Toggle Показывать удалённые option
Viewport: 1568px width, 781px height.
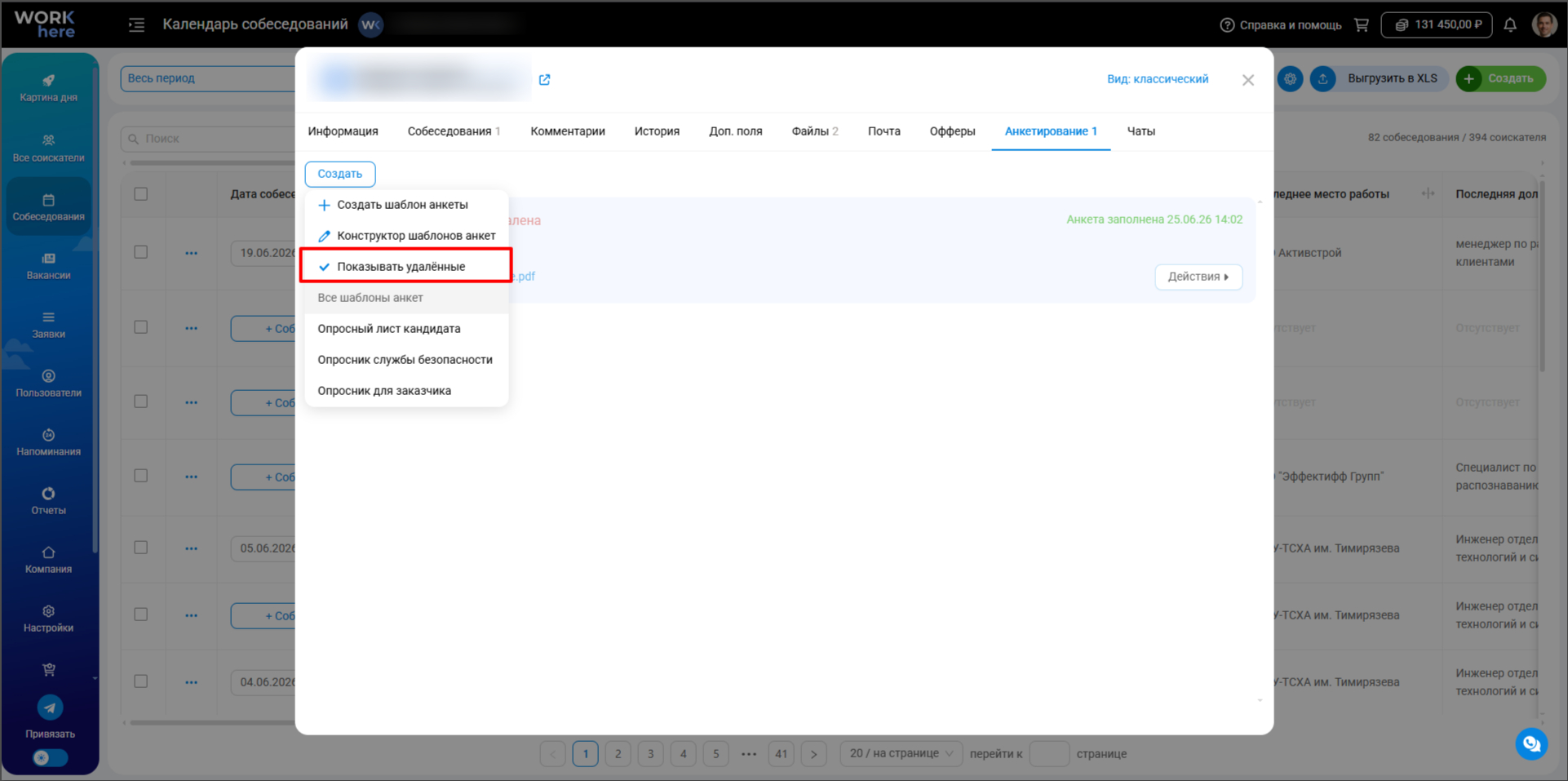(x=406, y=266)
